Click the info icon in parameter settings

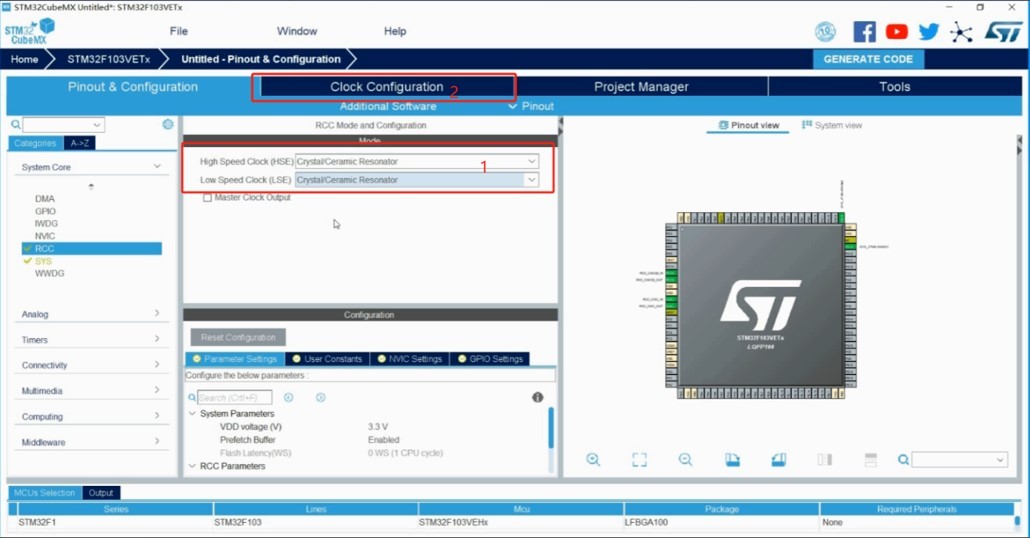pos(537,397)
